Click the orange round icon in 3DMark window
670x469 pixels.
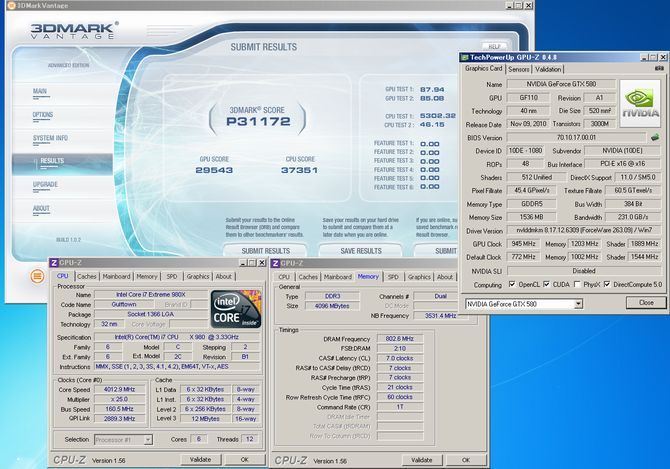point(37,276)
